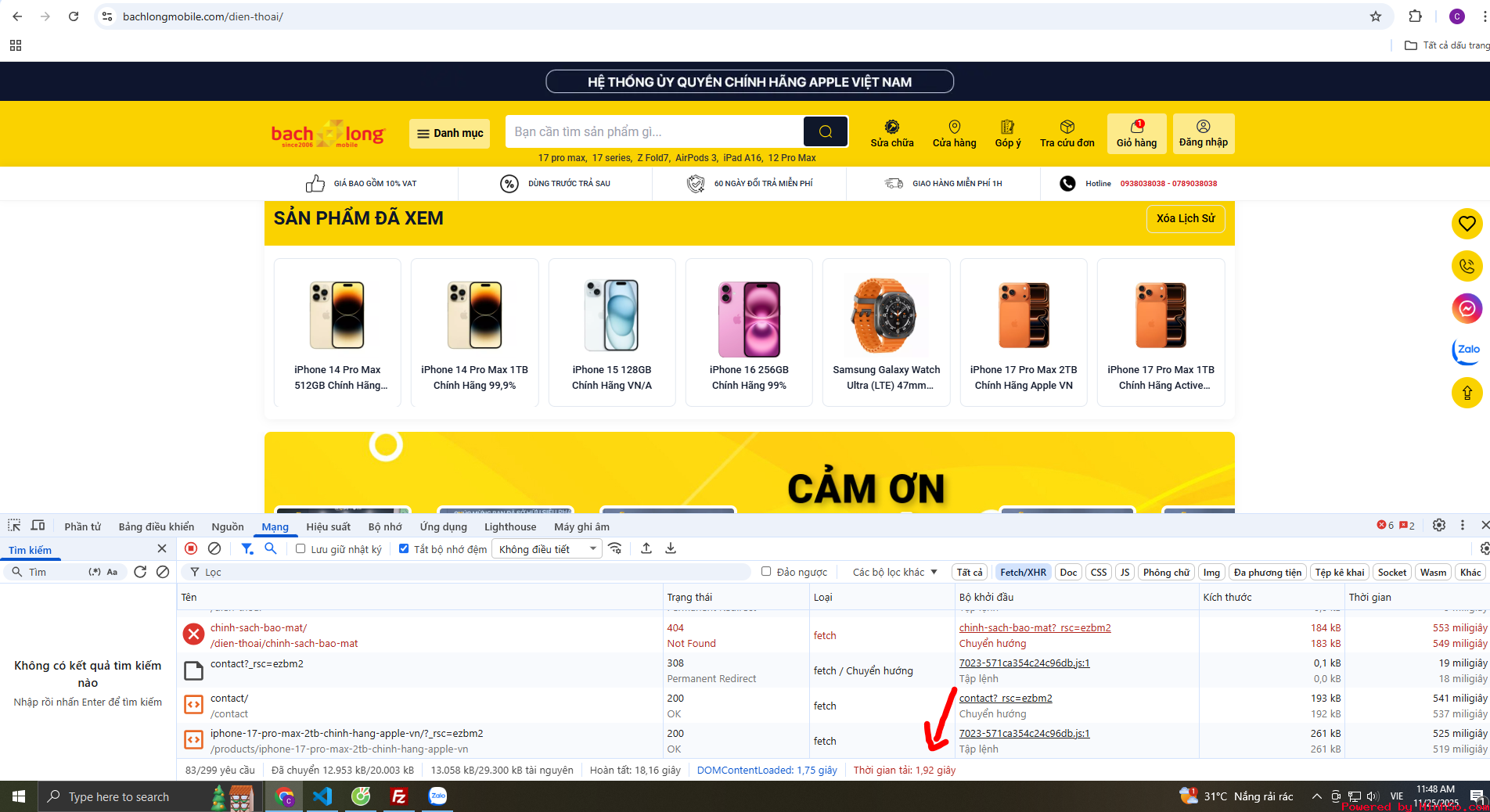
Task: Toggle the device toolbar icon
Action: point(38,526)
